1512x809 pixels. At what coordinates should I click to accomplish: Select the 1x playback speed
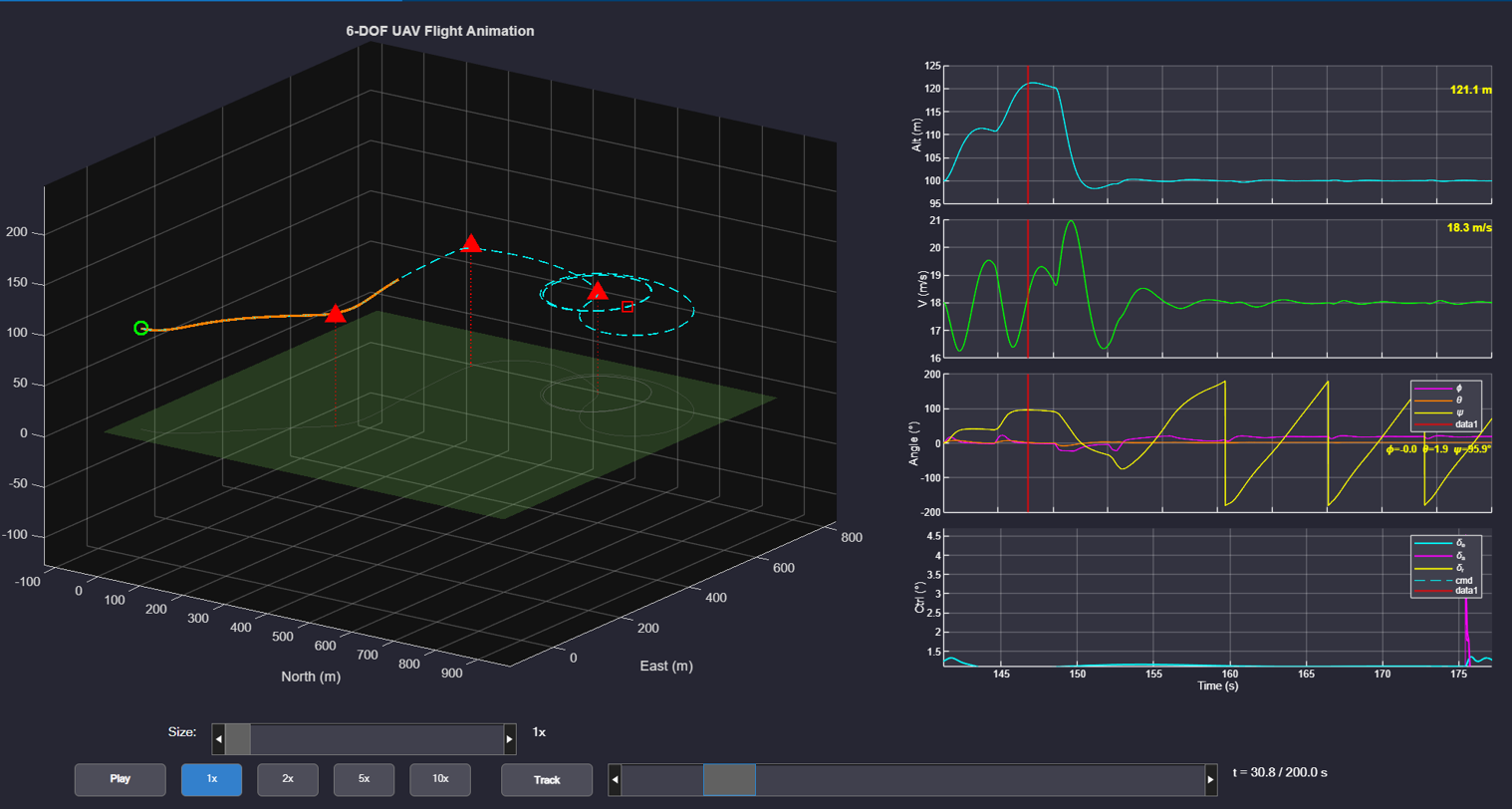(211, 779)
